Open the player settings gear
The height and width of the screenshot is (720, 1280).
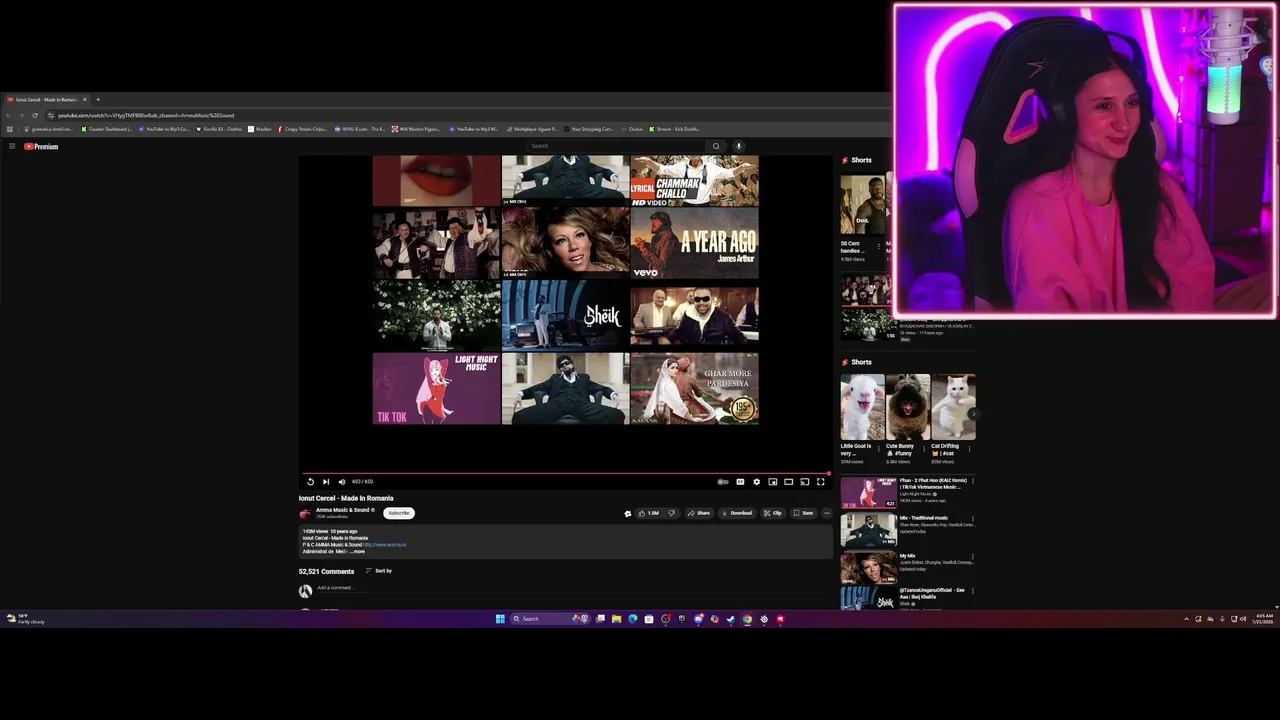click(x=756, y=482)
